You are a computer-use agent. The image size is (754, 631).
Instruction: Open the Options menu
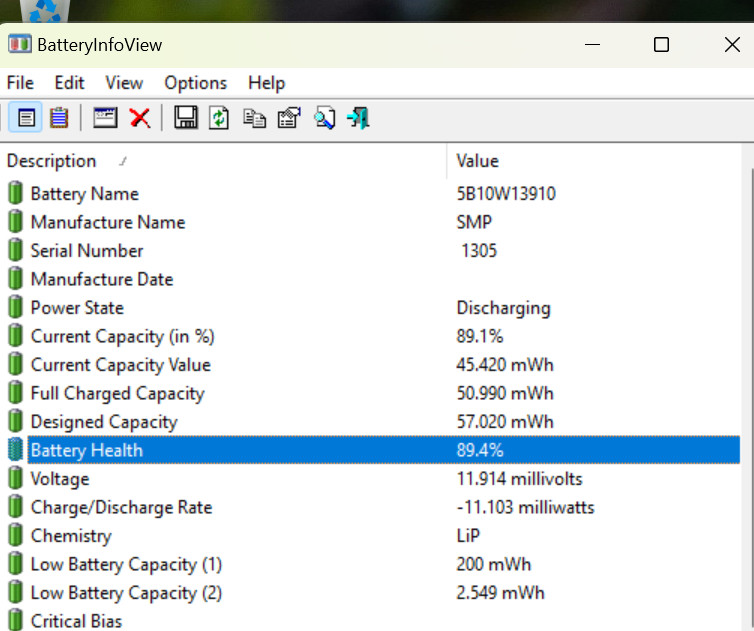pos(195,83)
